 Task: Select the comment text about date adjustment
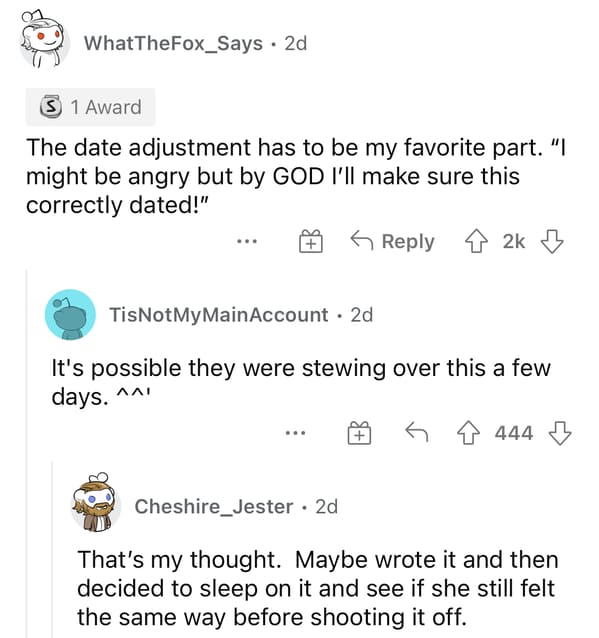(x=296, y=176)
